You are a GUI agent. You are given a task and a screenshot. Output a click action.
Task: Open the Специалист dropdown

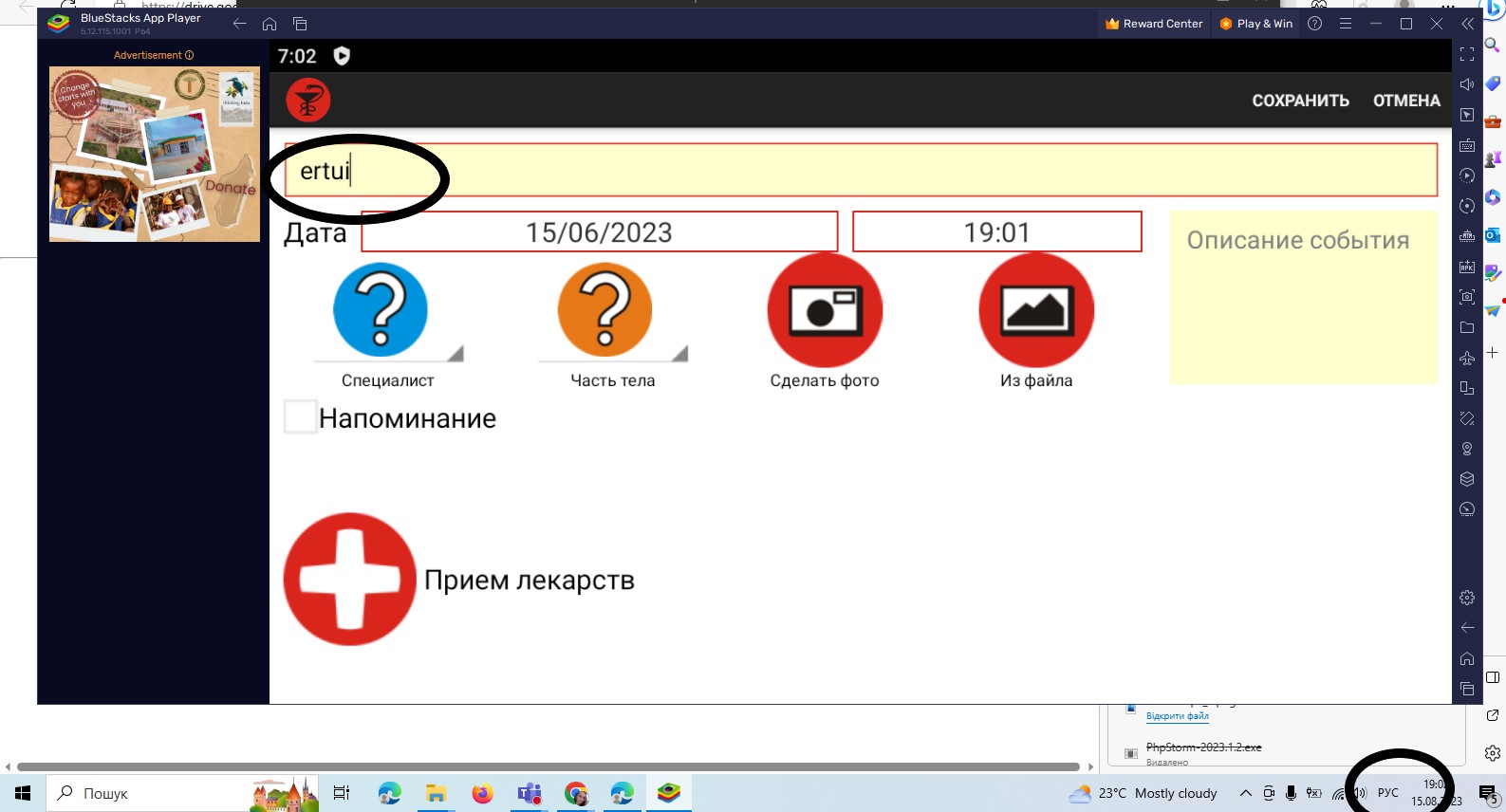pyautogui.click(x=387, y=313)
